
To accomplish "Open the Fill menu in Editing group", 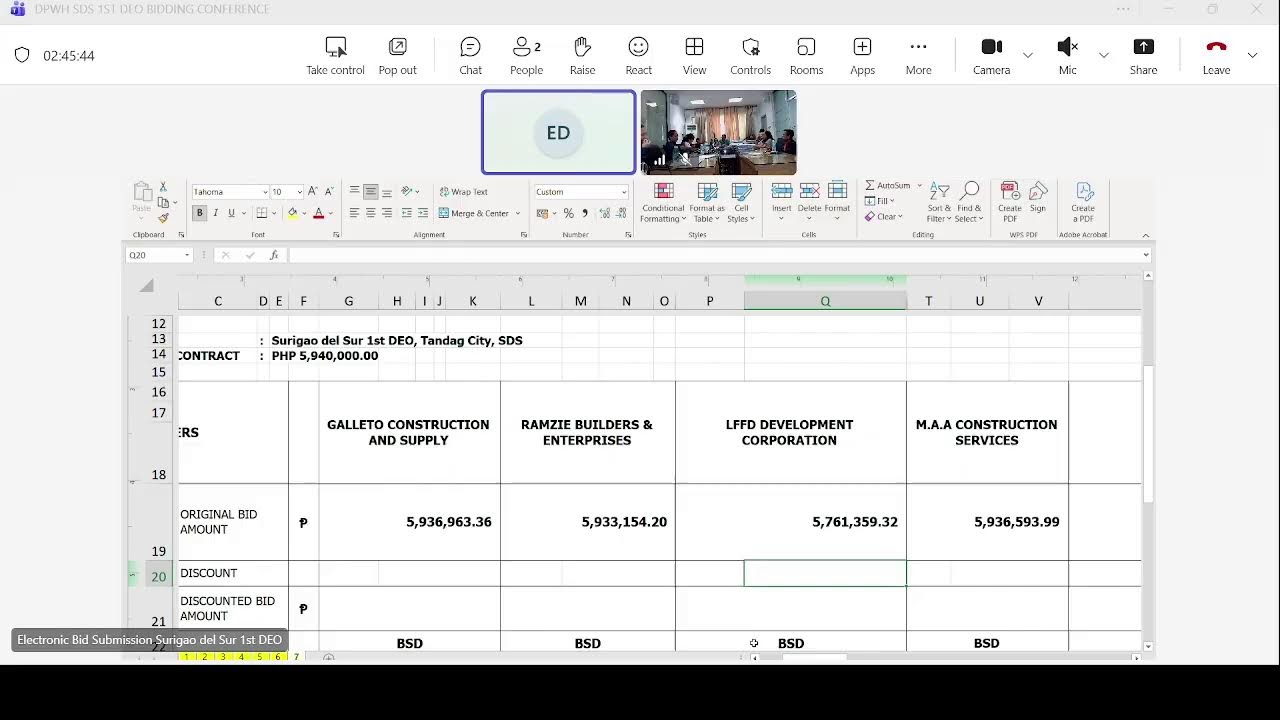I will [x=881, y=201].
